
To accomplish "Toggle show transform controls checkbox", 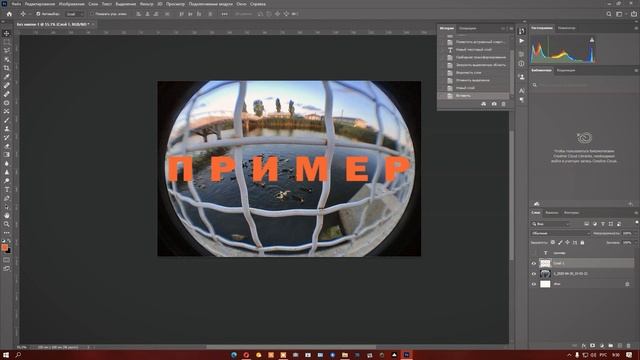I will 91,14.
